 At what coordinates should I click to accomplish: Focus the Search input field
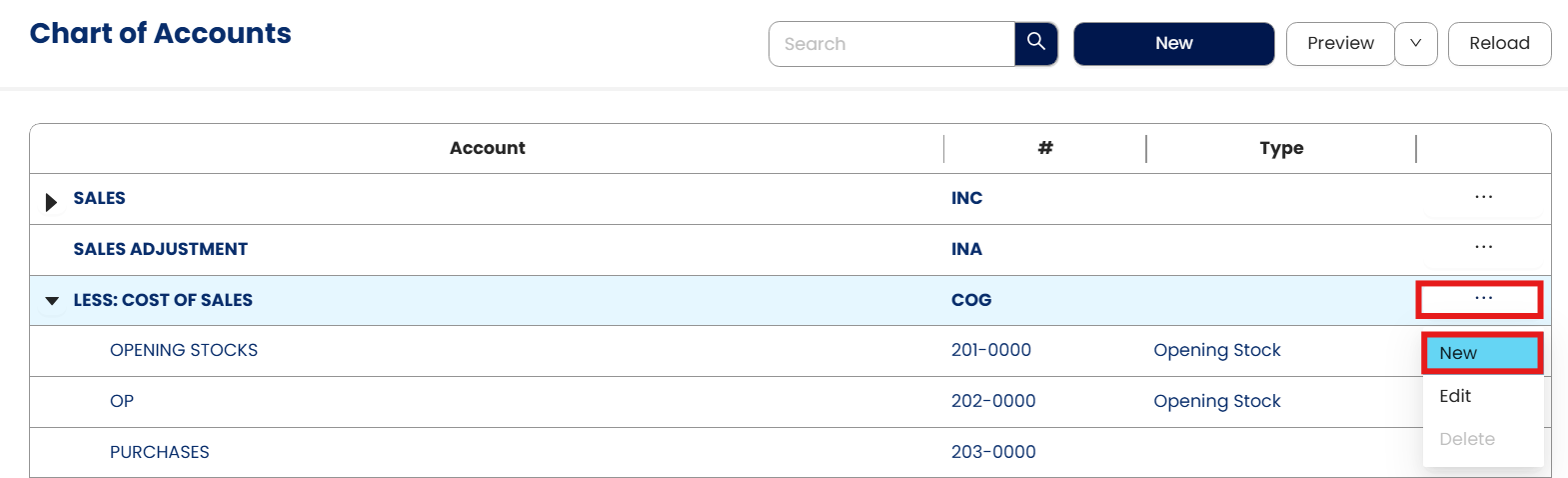pos(891,44)
